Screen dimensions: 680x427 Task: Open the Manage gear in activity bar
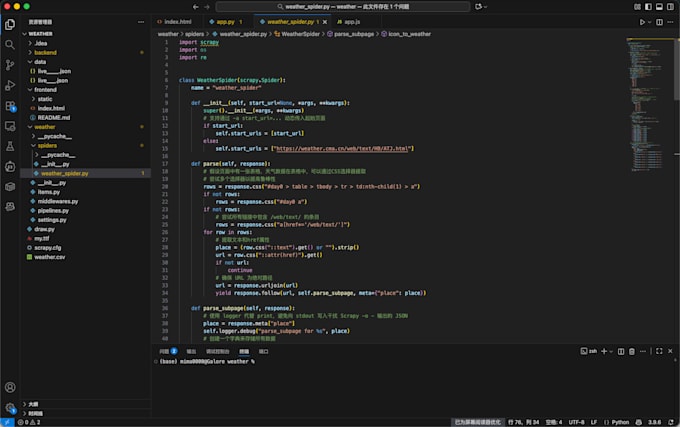pos(10,407)
